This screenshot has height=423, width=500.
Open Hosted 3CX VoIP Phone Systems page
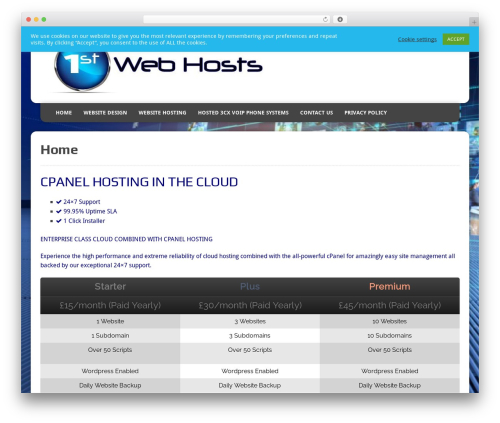tap(243, 113)
